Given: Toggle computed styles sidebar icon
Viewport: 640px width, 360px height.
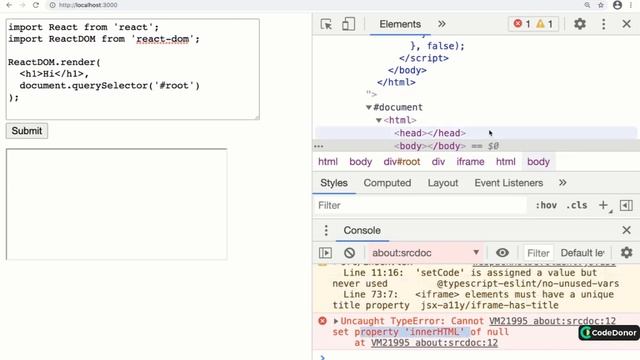Looking at the screenshot, I should [x=626, y=205].
